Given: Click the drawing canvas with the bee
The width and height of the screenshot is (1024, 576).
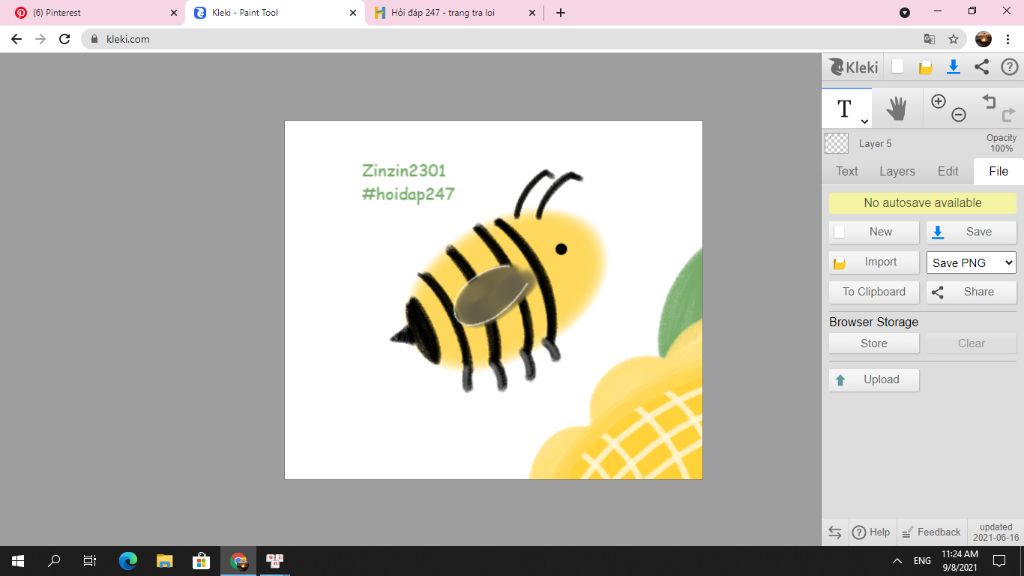Looking at the screenshot, I should click(x=494, y=300).
